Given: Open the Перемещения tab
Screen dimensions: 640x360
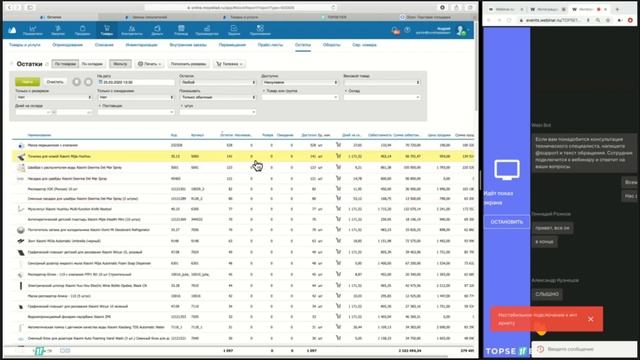Looking at the screenshot, I should pos(232,45).
